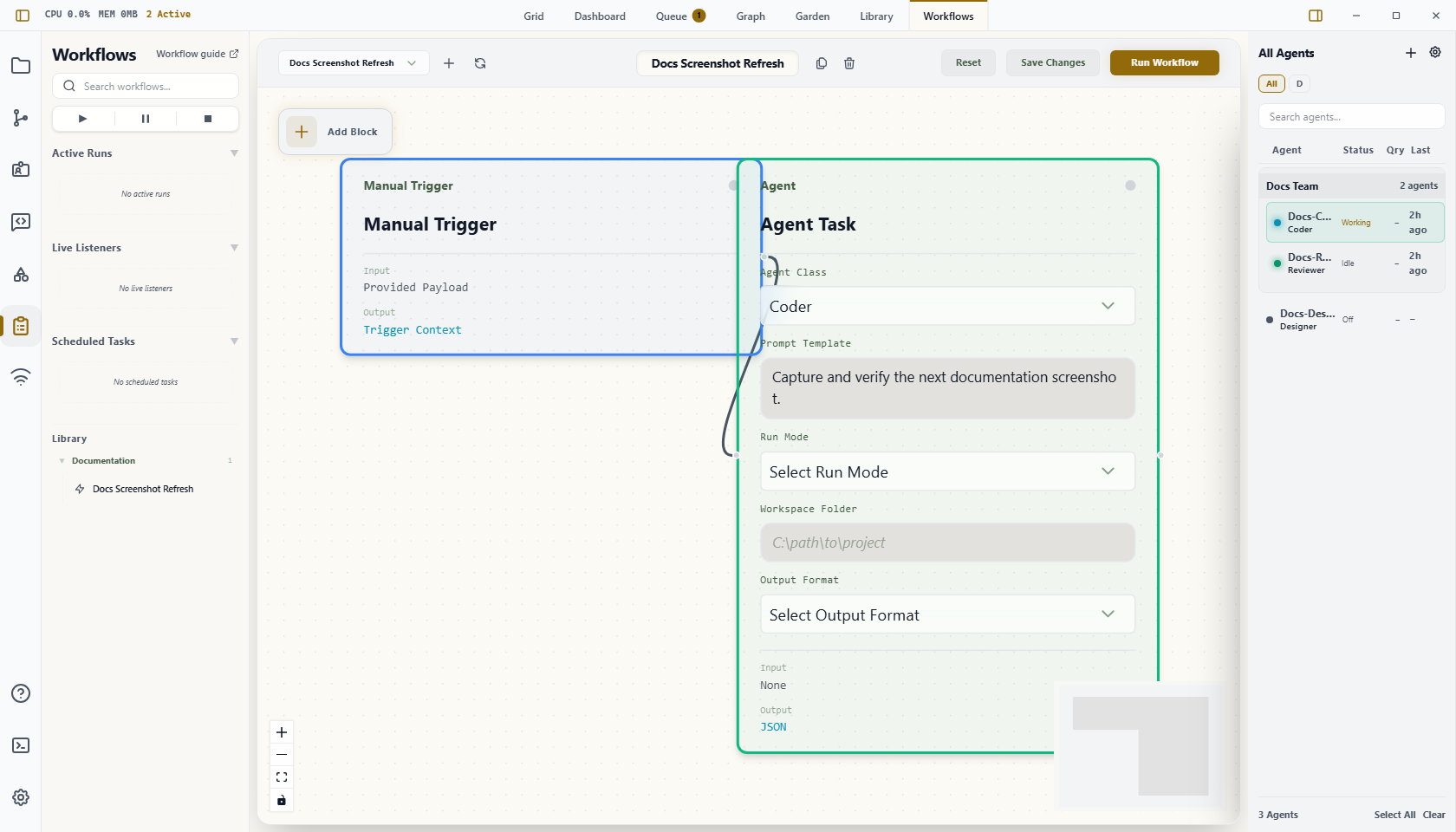The height and width of the screenshot is (832, 1456).
Task: Delete workflow with the trash icon
Action: (849, 63)
